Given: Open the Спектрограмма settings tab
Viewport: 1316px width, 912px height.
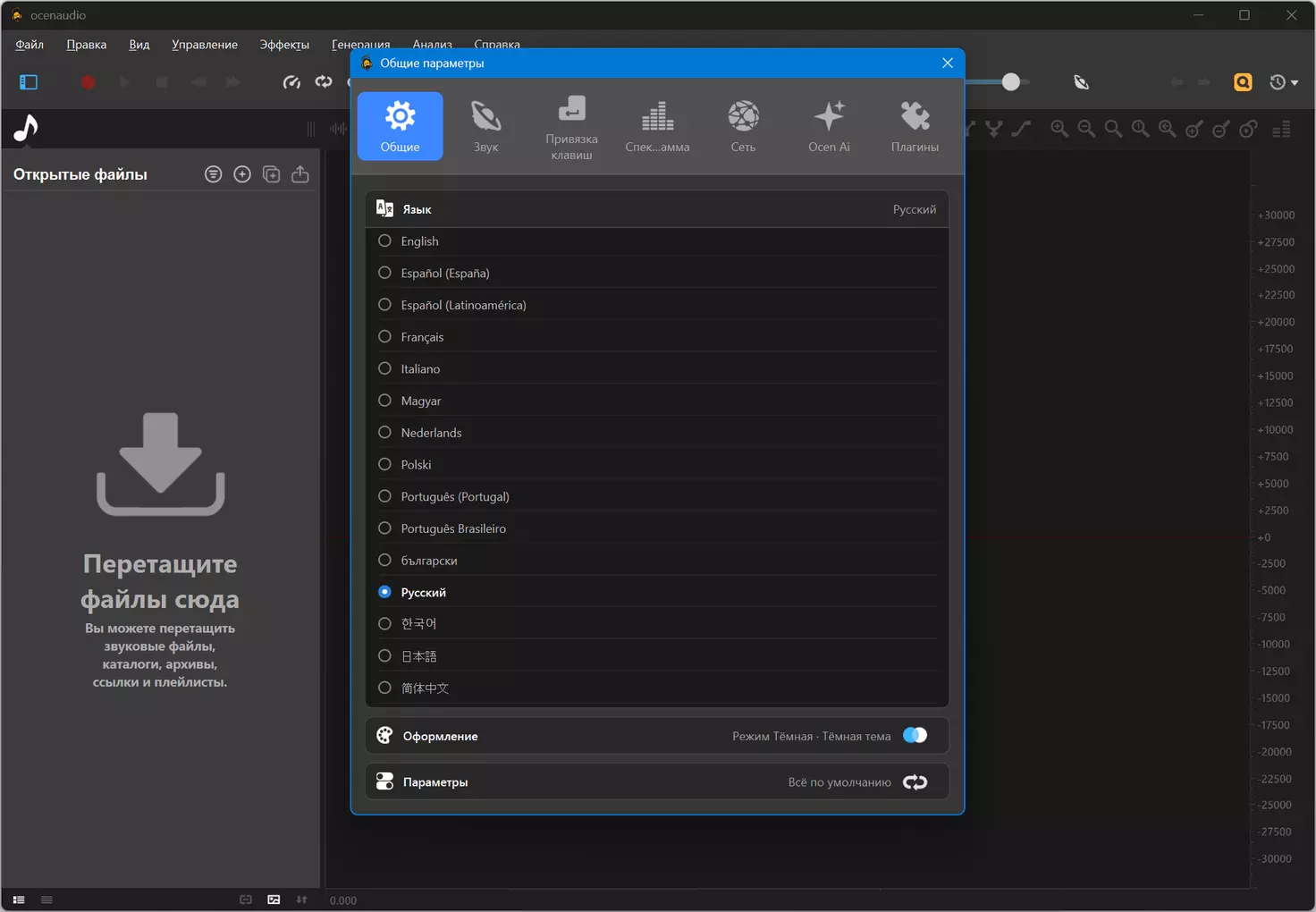Looking at the screenshot, I should click(657, 126).
